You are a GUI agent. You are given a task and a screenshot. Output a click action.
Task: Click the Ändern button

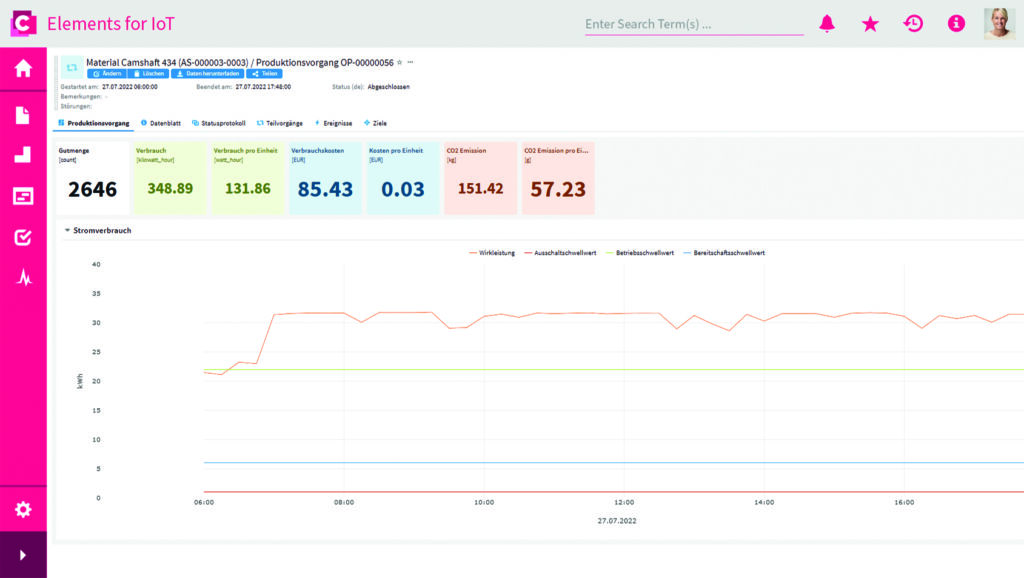[107, 74]
